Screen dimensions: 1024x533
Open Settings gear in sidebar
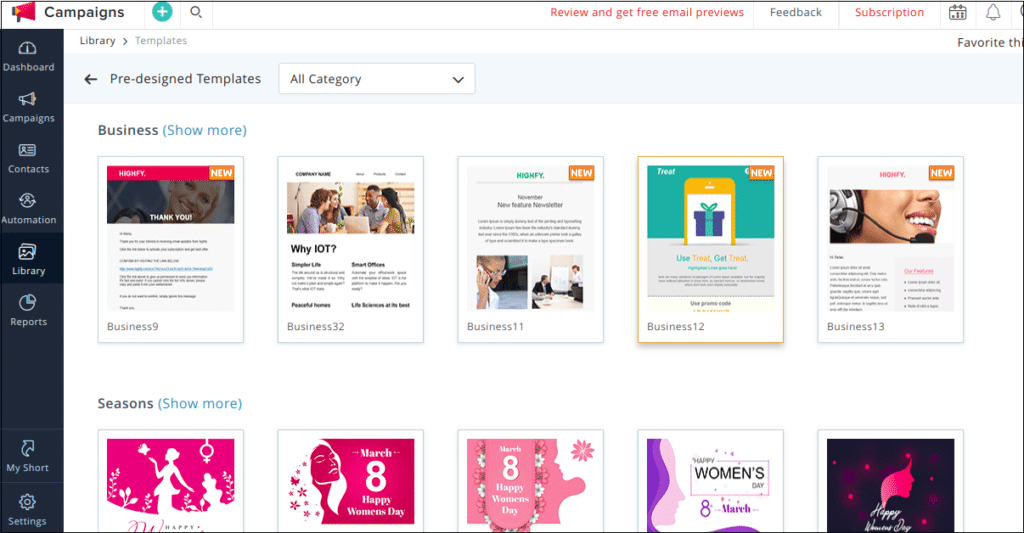27,510
